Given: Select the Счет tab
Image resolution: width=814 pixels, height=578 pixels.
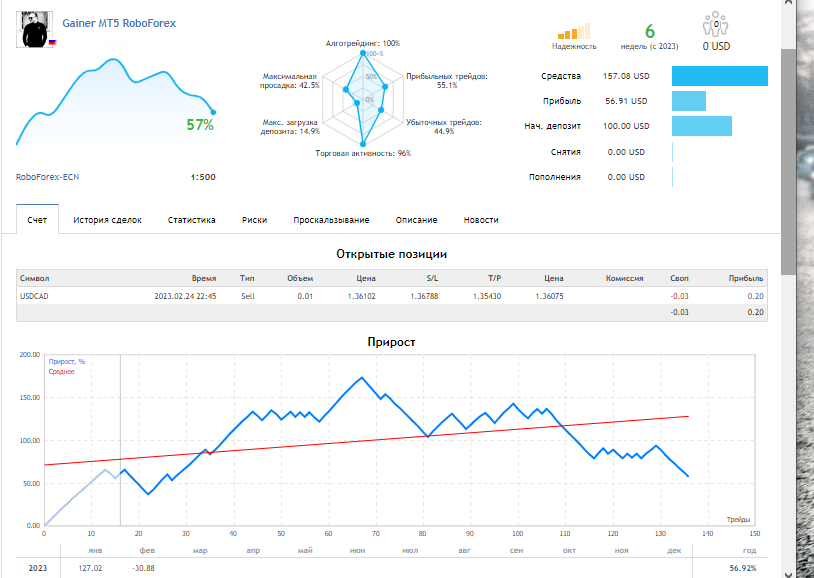Looking at the screenshot, I should (x=37, y=220).
